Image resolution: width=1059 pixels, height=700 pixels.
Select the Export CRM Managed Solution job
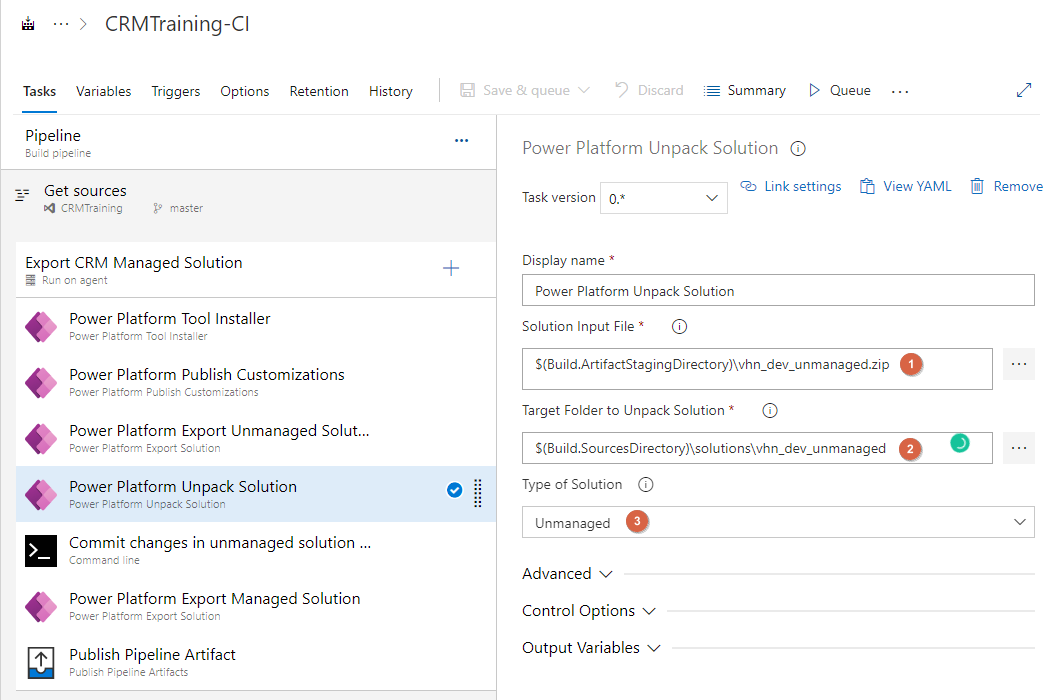click(255, 270)
